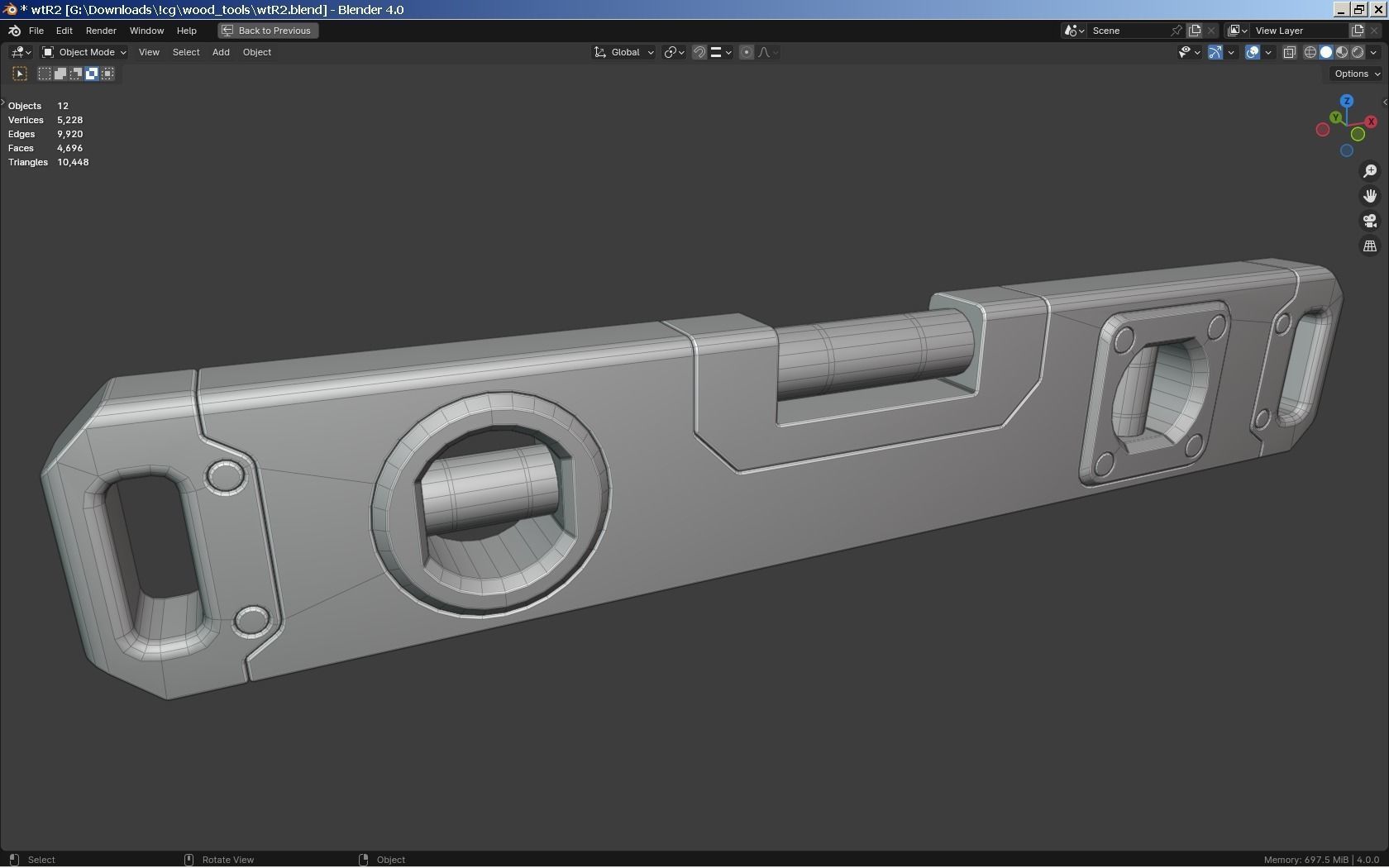Click the Scene name field
Image resolution: width=1389 pixels, height=868 pixels.
click(x=1129, y=31)
